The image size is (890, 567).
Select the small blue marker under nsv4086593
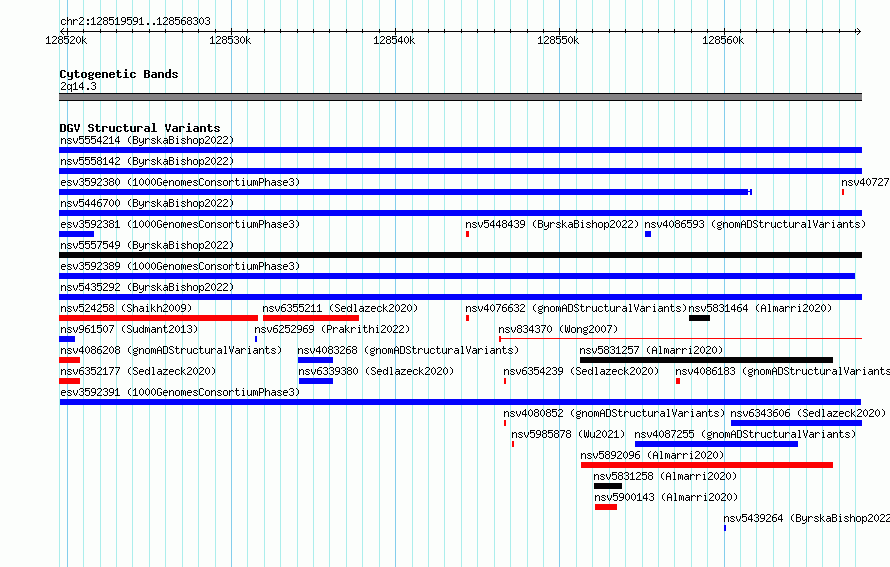[x=648, y=234]
